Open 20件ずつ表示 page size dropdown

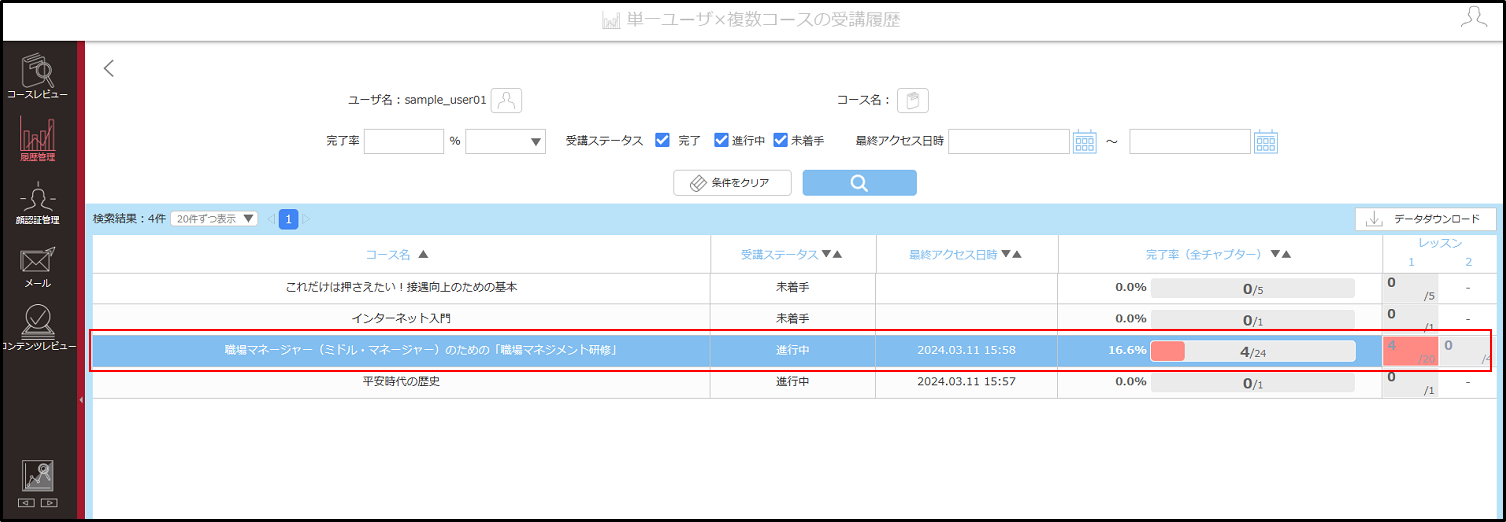click(x=214, y=218)
